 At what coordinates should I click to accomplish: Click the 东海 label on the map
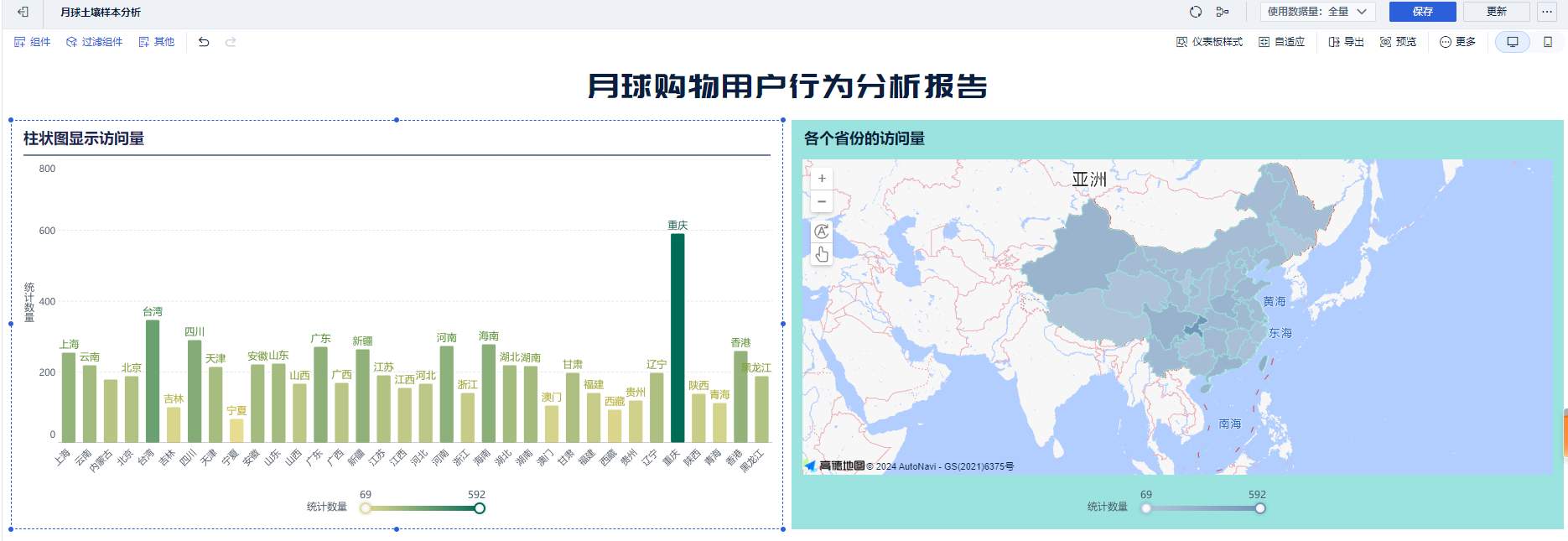click(1280, 333)
